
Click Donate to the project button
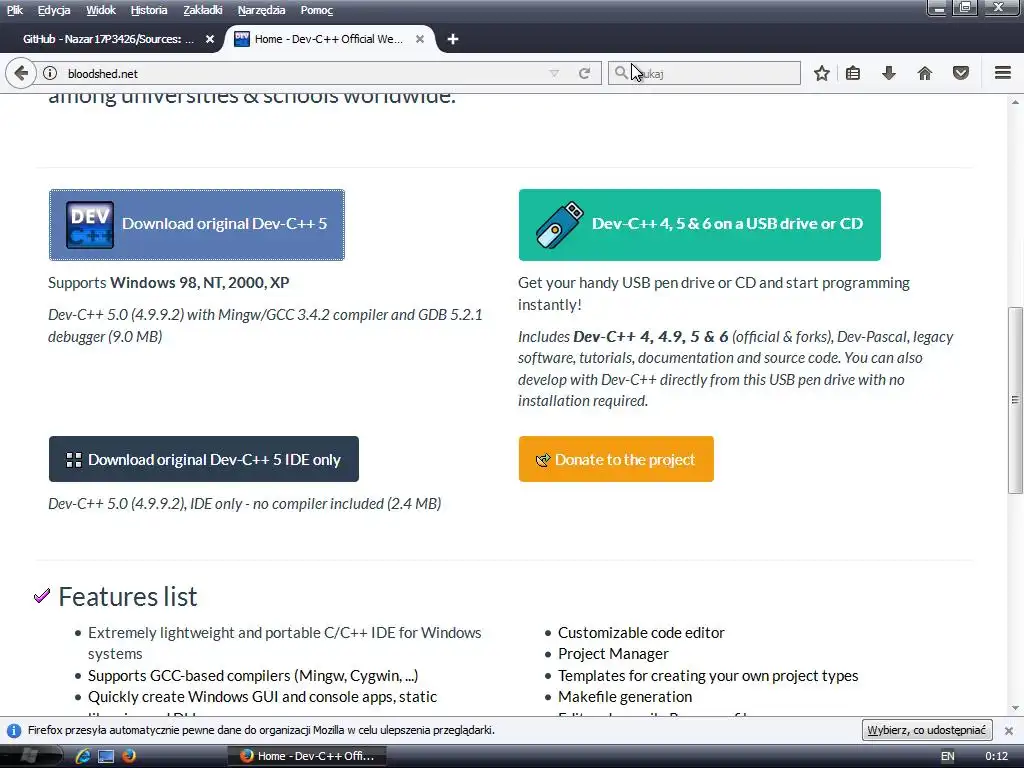pyautogui.click(x=616, y=459)
